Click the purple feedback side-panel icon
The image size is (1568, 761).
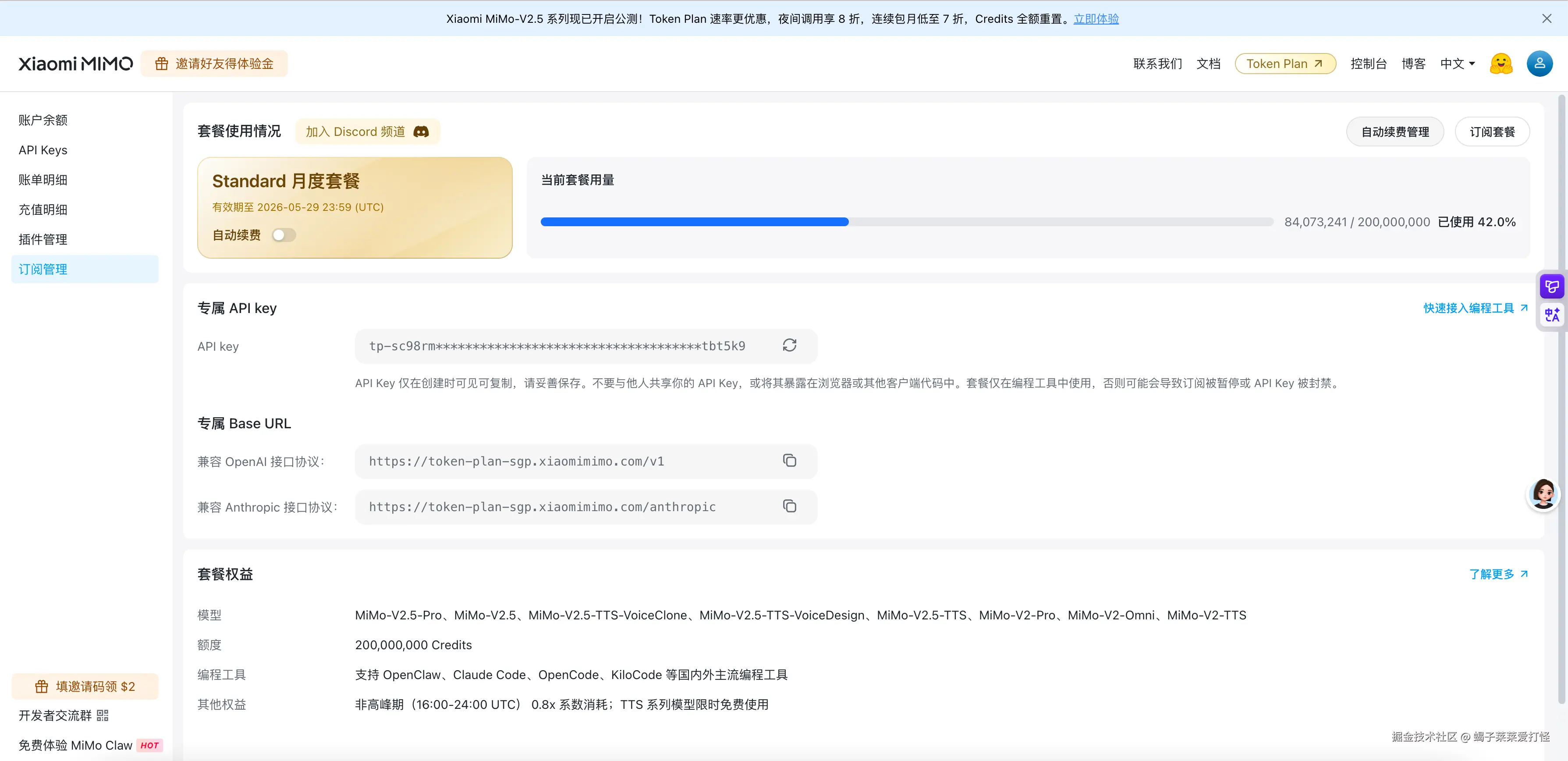pos(1551,286)
